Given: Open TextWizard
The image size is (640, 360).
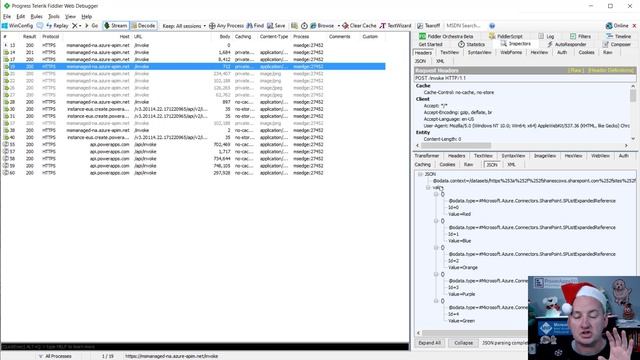Looking at the screenshot, I should coord(395,25).
